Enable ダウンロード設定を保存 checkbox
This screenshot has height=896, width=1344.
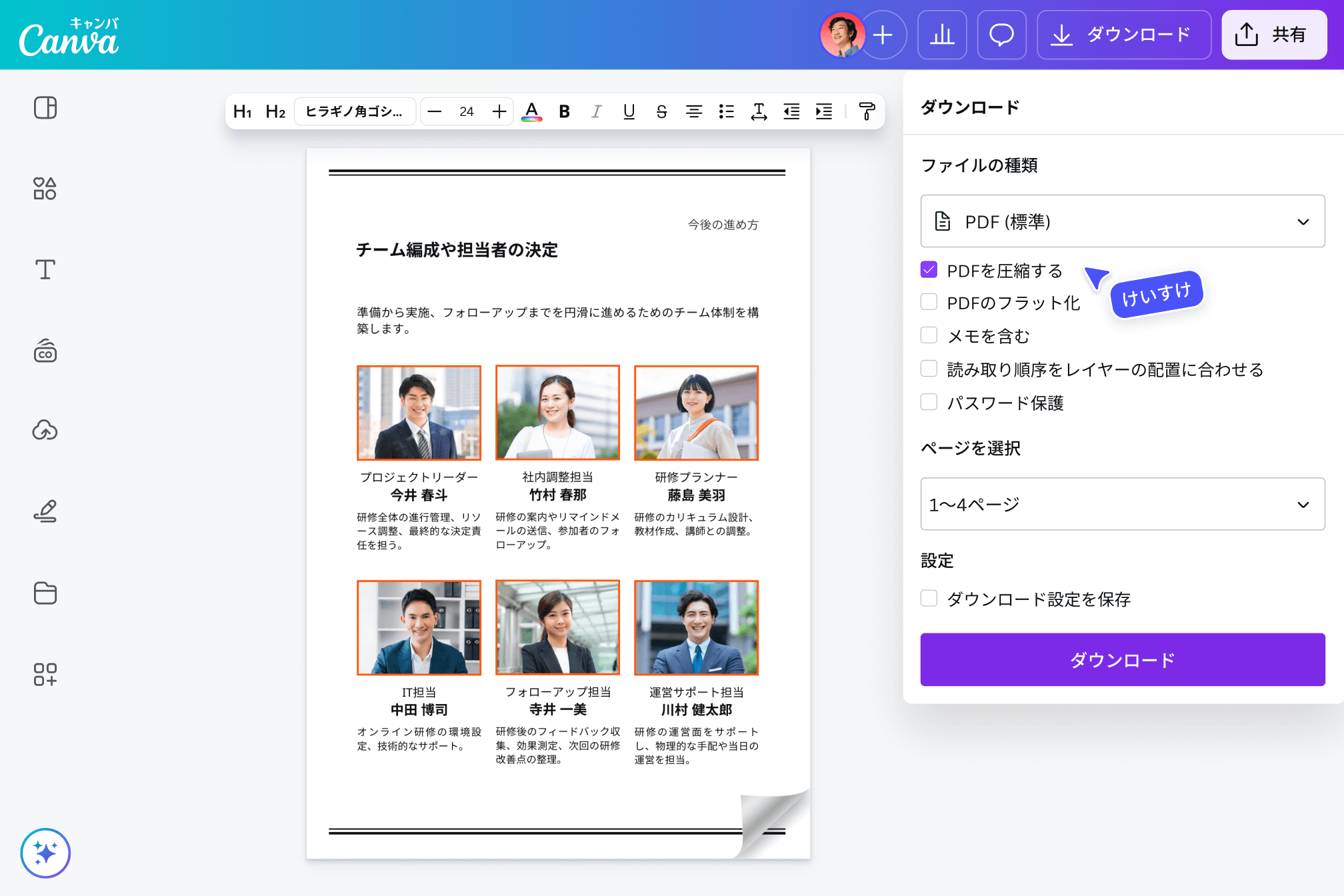pyautogui.click(x=929, y=598)
